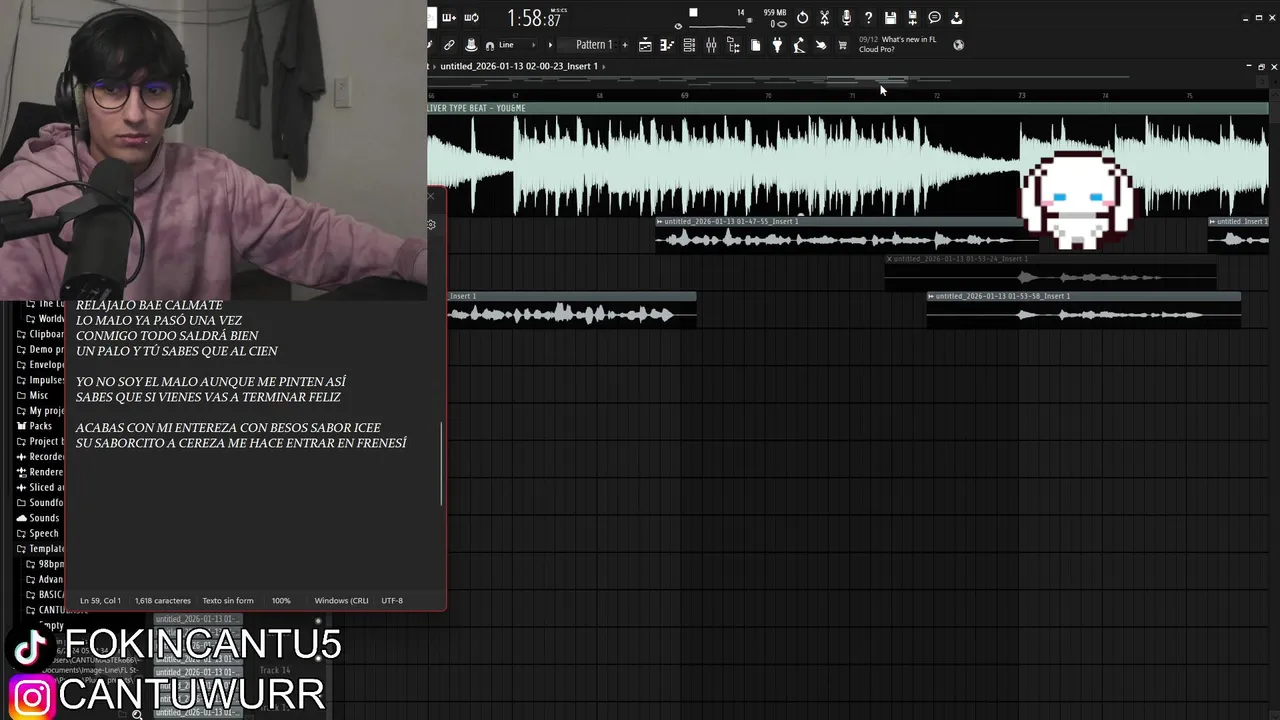Image resolution: width=1280 pixels, height=720 pixels.
Task: Expand the Clipboard folder in browser
Action: click(41, 334)
